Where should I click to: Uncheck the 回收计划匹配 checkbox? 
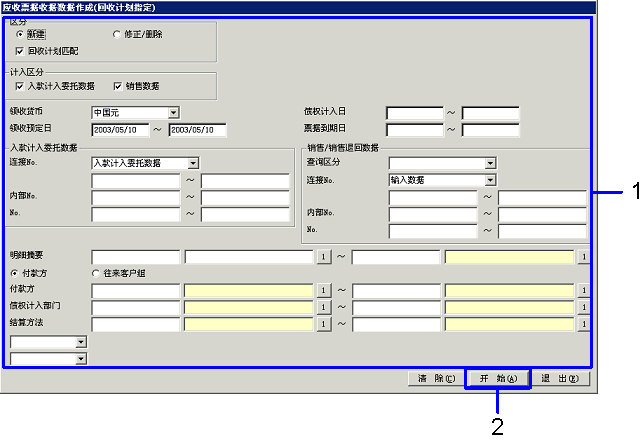tap(21, 50)
